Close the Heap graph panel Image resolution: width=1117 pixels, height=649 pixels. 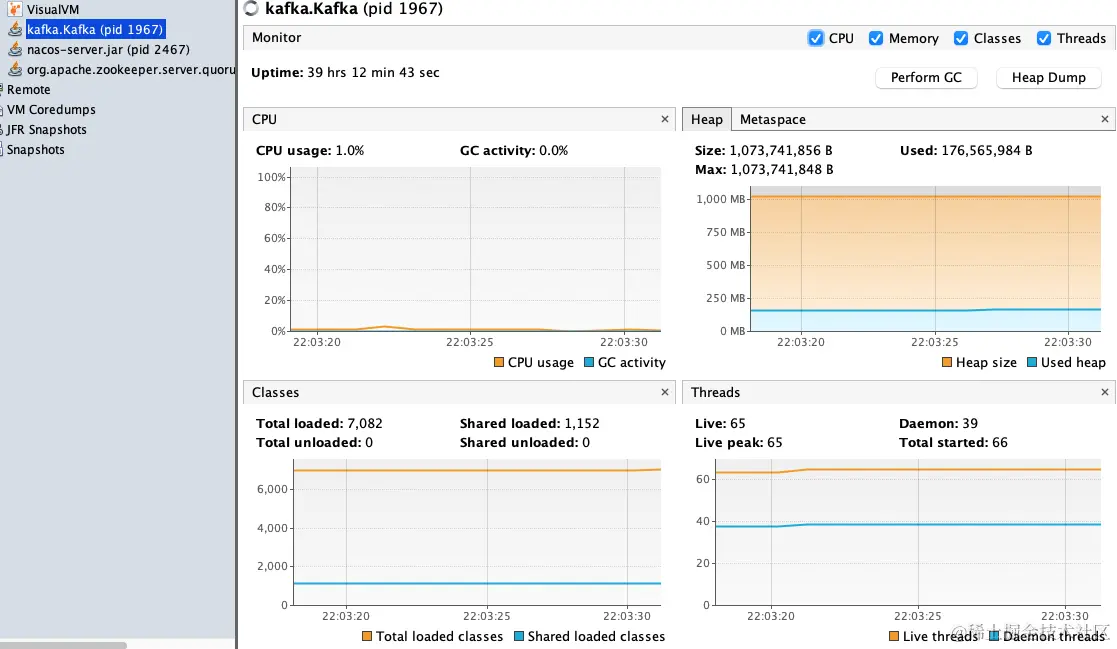[x=1105, y=119]
